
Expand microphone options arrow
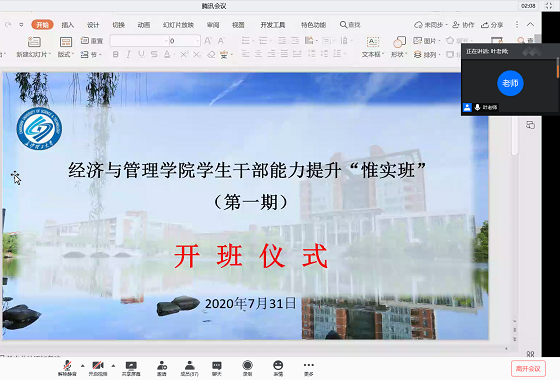(x=82, y=366)
